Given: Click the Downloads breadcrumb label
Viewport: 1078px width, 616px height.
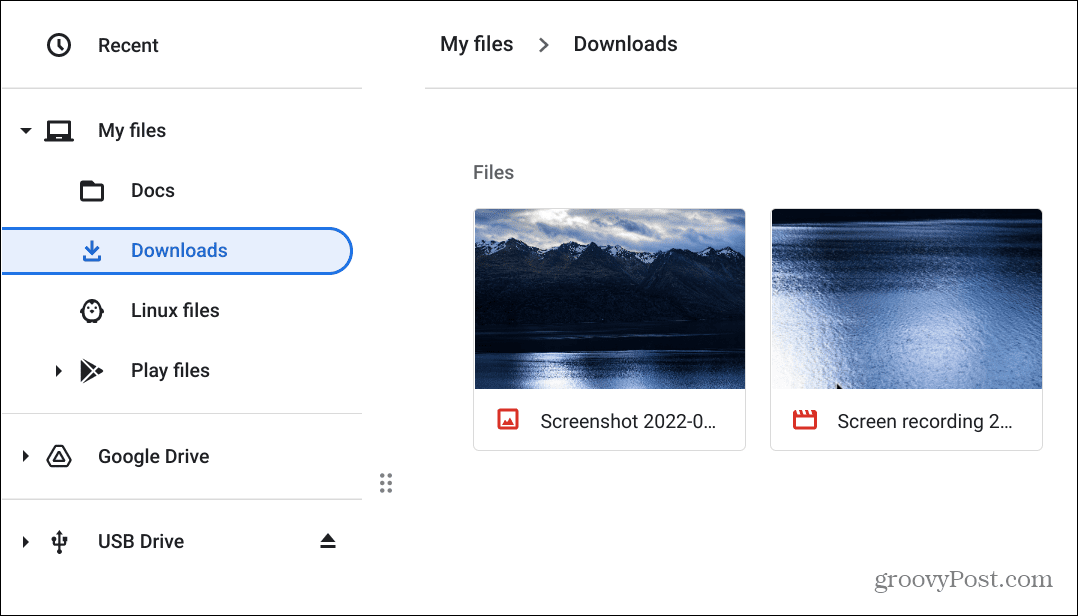Looking at the screenshot, I should (625, 44).
